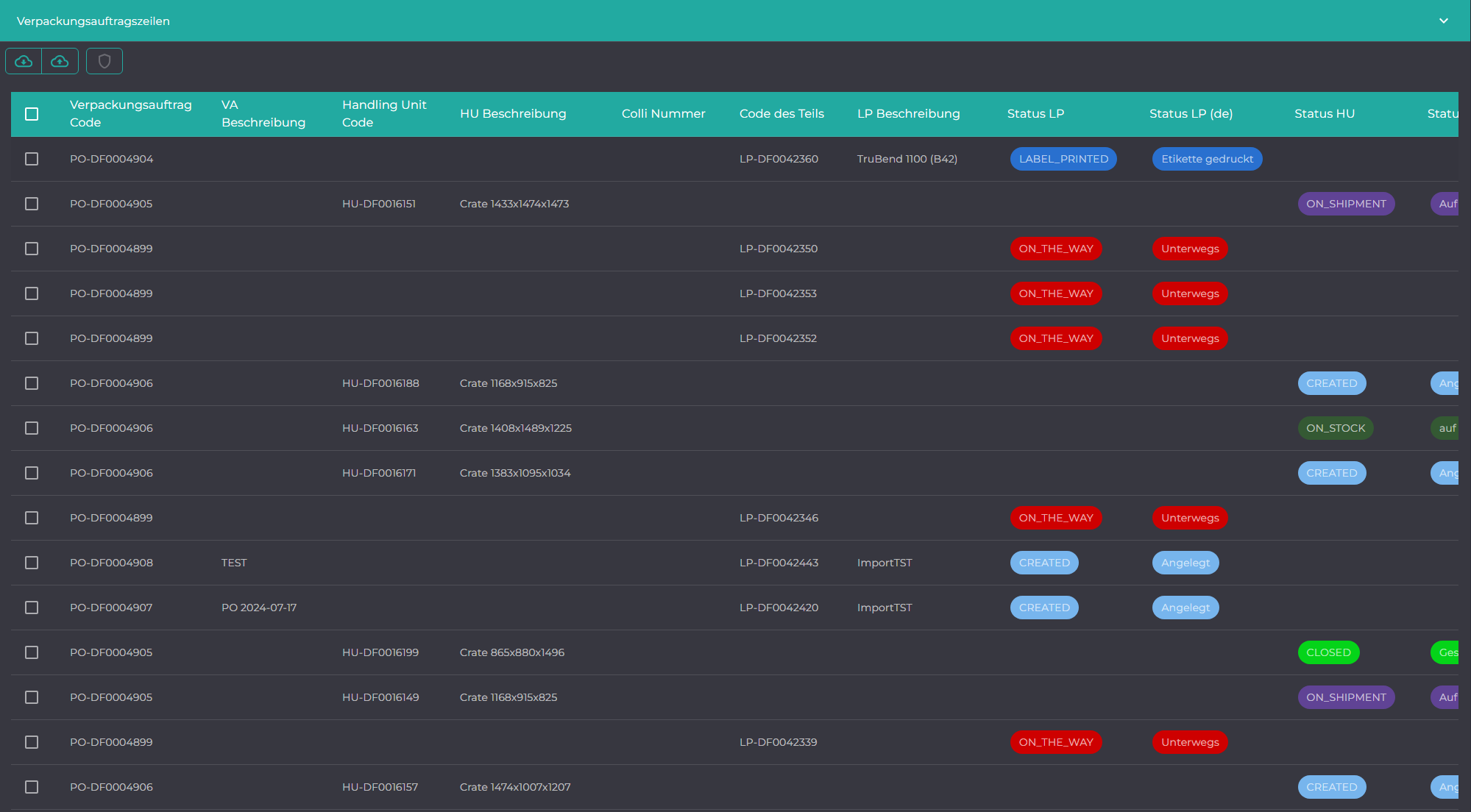
Task: Click the shield icon button
Action: pyautogui.click(x=104, y=61)
